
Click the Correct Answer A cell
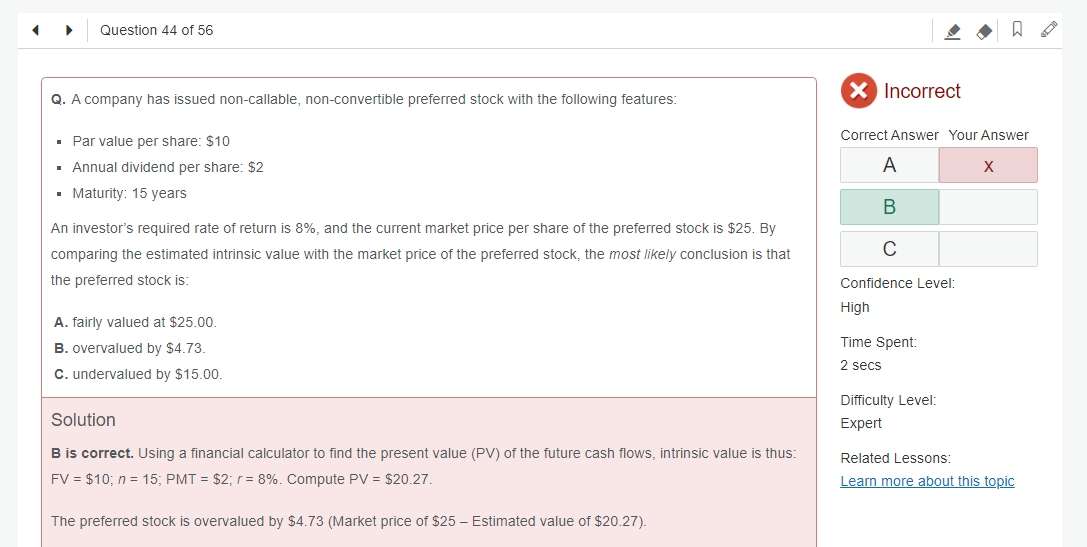click(x=889, y=165)
